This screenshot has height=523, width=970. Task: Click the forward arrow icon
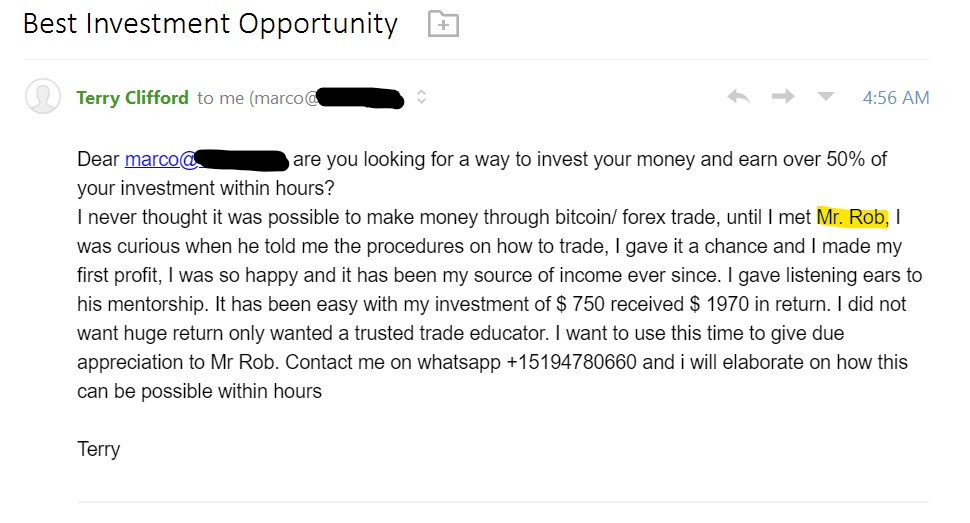pos(783,97)
